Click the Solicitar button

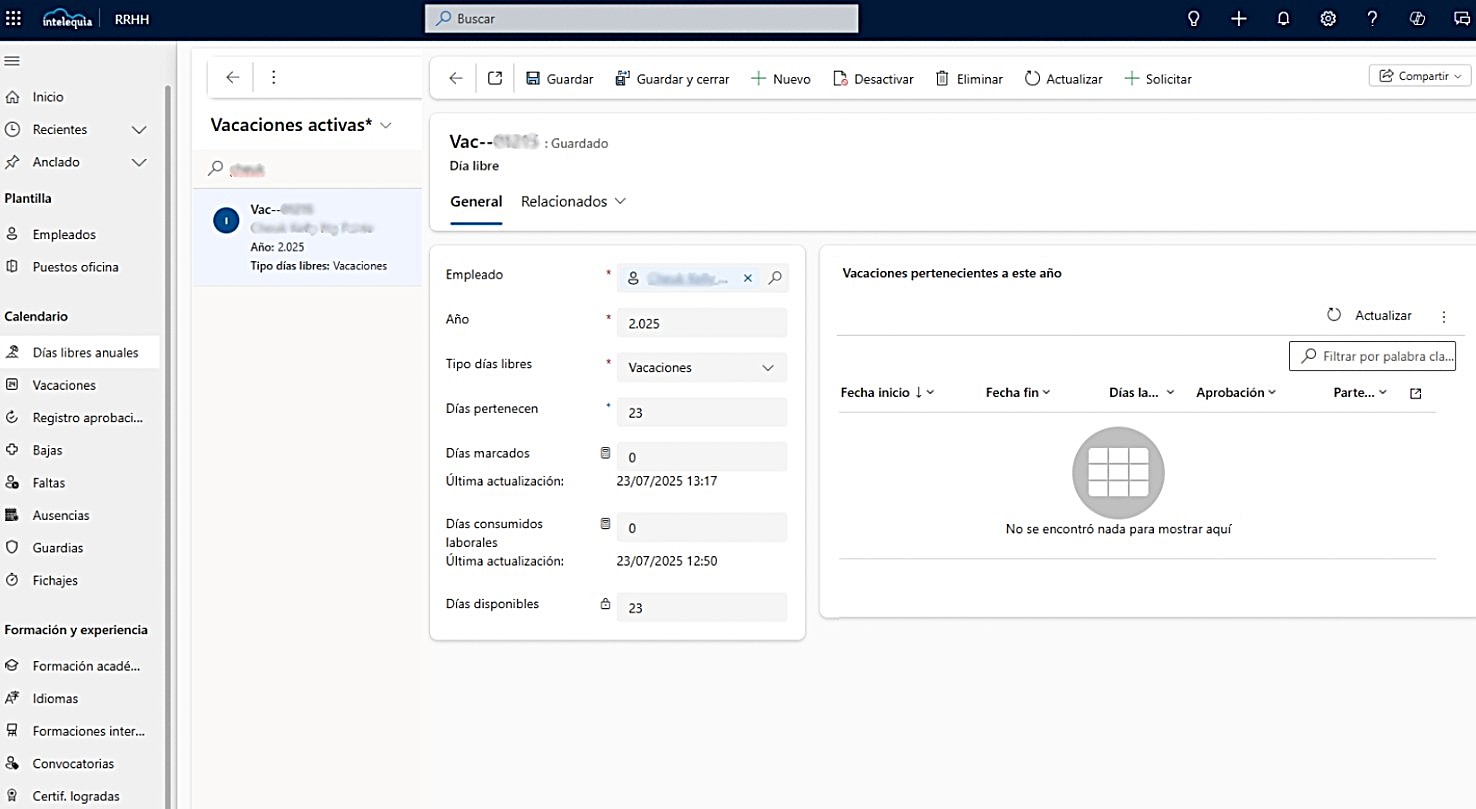point(1158,78)
